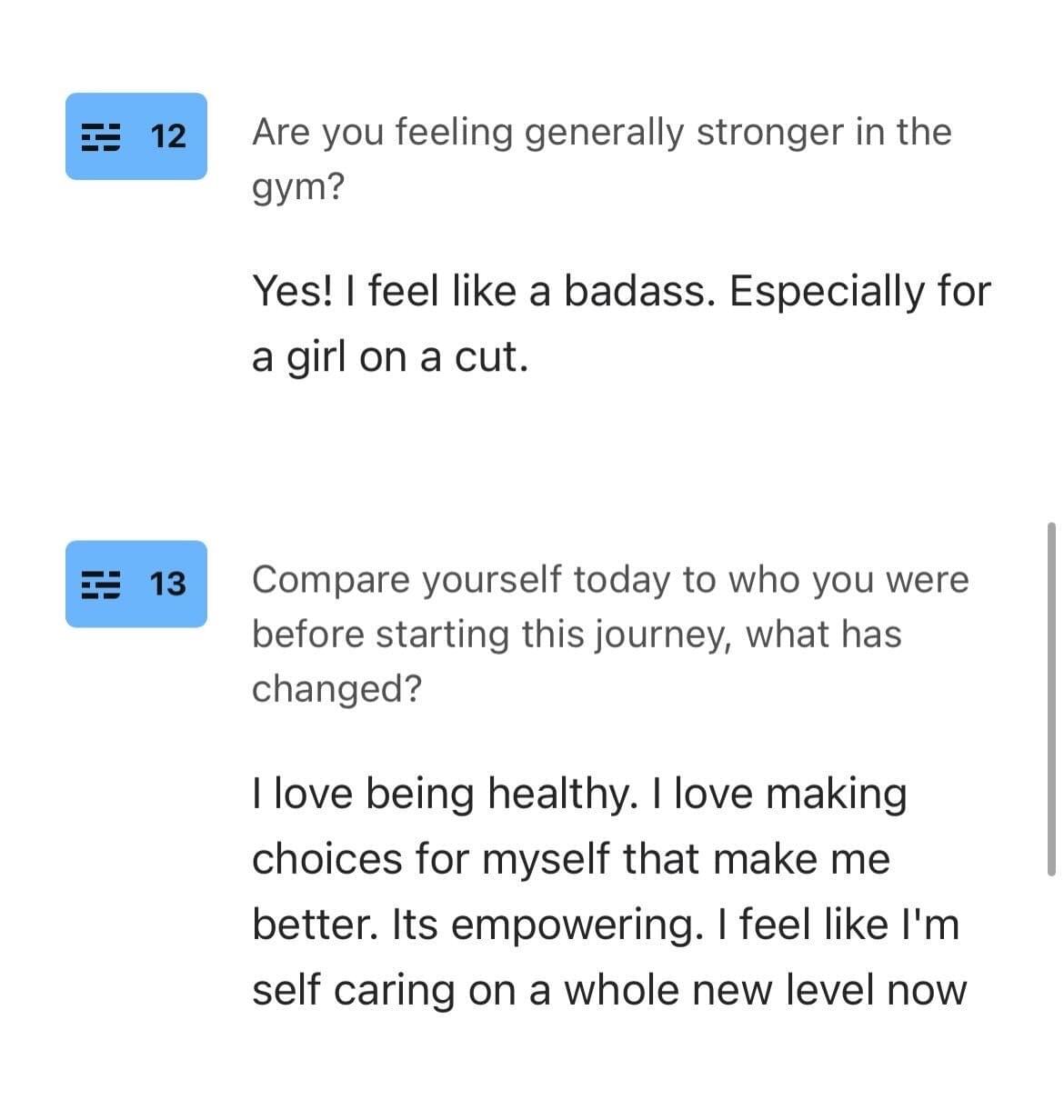Open the question line "Compare yourself today to who"

[x=610, y=580]
